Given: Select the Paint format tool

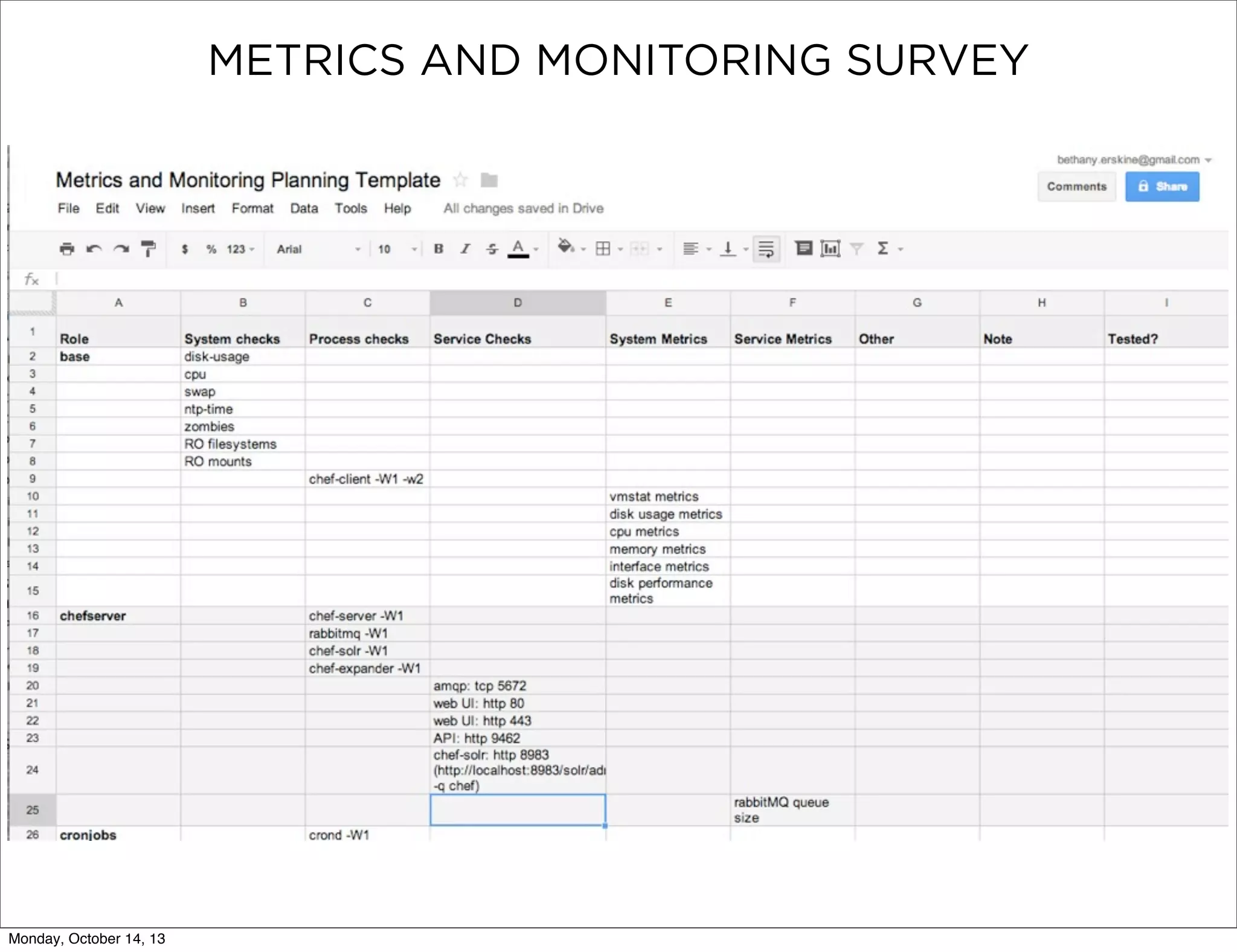Looking at the screenshot, I should 148,249.
